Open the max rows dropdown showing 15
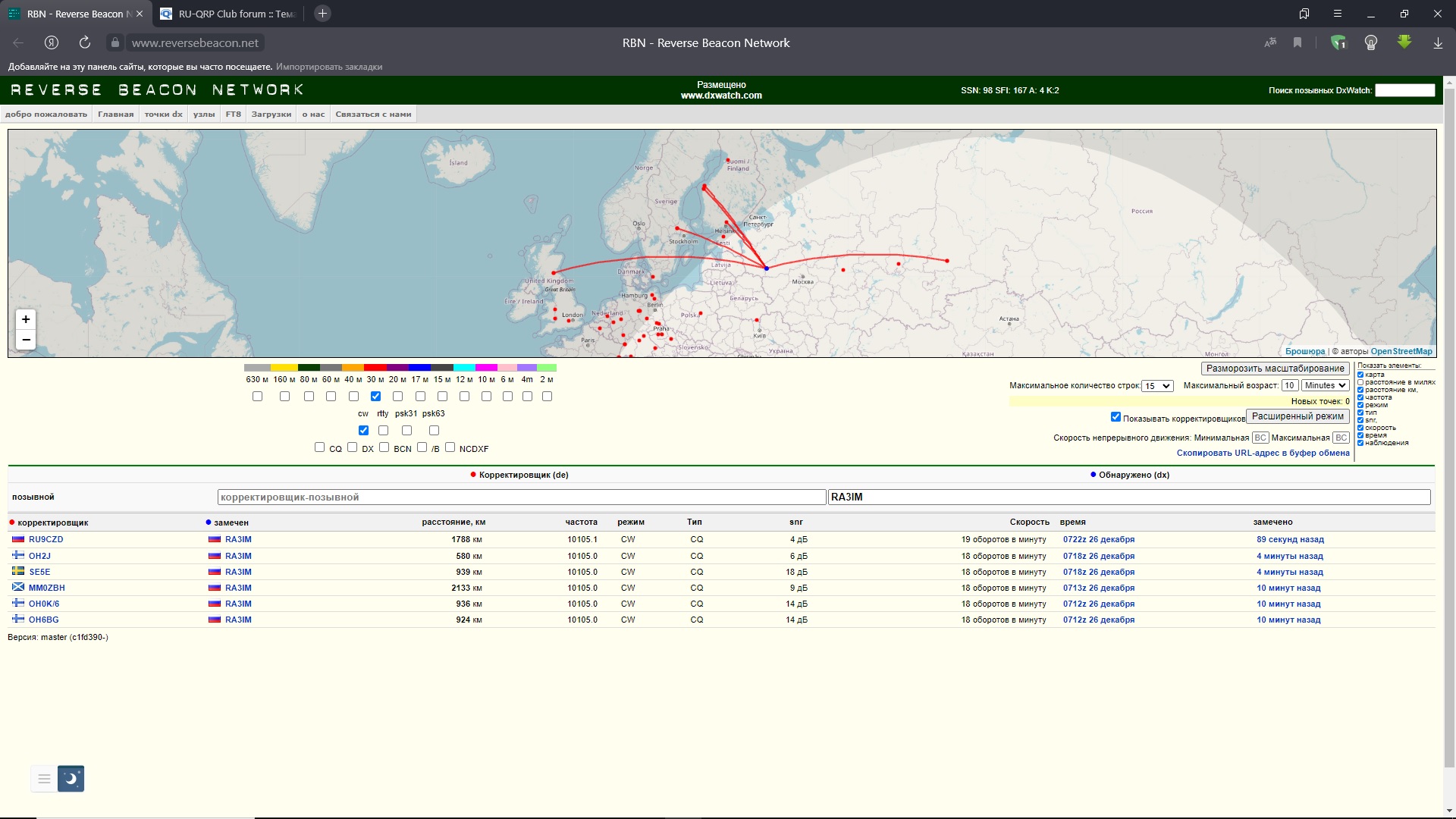 point(1158,386)
